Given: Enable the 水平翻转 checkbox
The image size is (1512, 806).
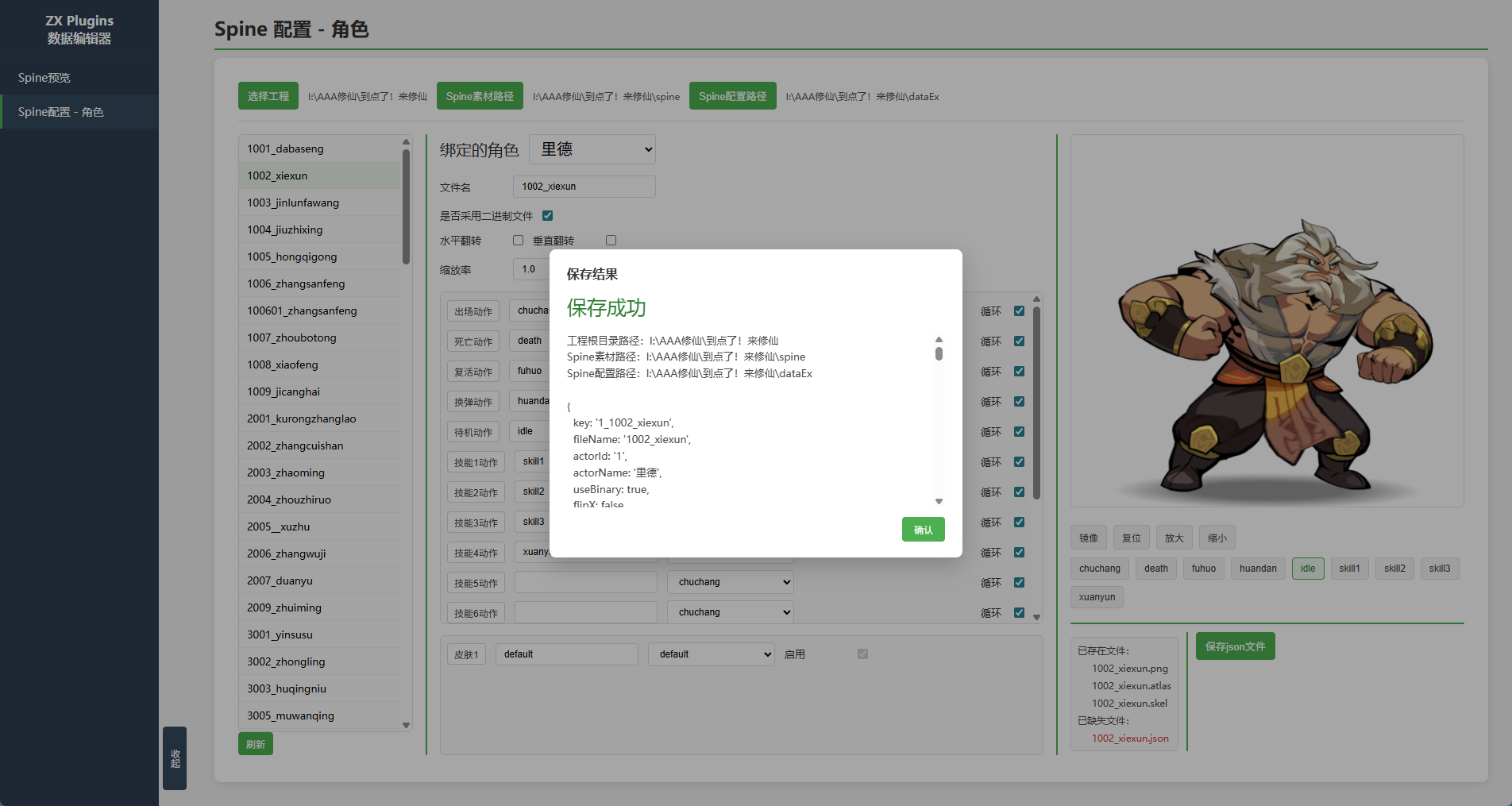Looking at the screenshot, I should [x=518, y=241].
